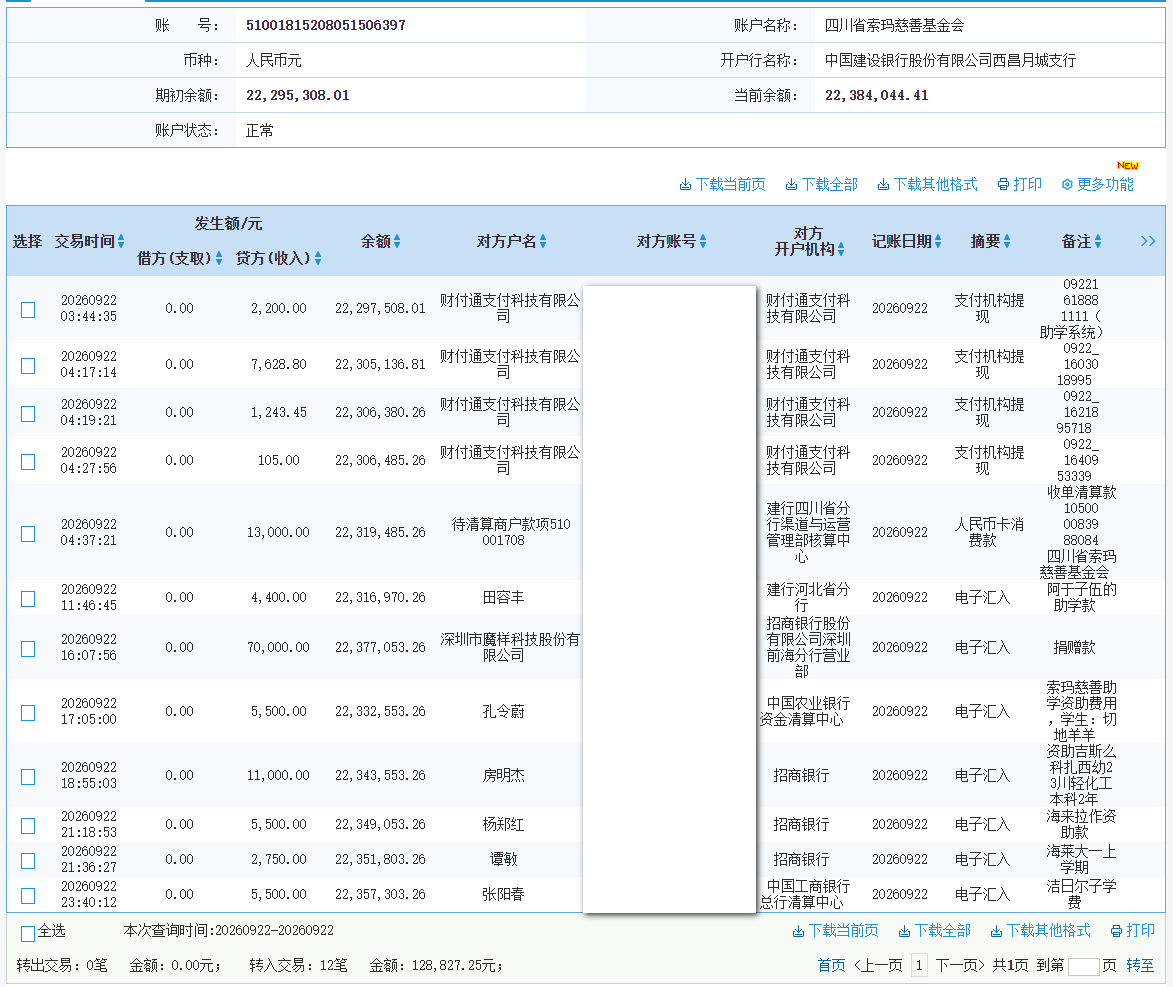The height and width of the screenshot is (987, 1173).
Task: Click the bottom 下载其他格式 link
Action: tap(1040, 930)
